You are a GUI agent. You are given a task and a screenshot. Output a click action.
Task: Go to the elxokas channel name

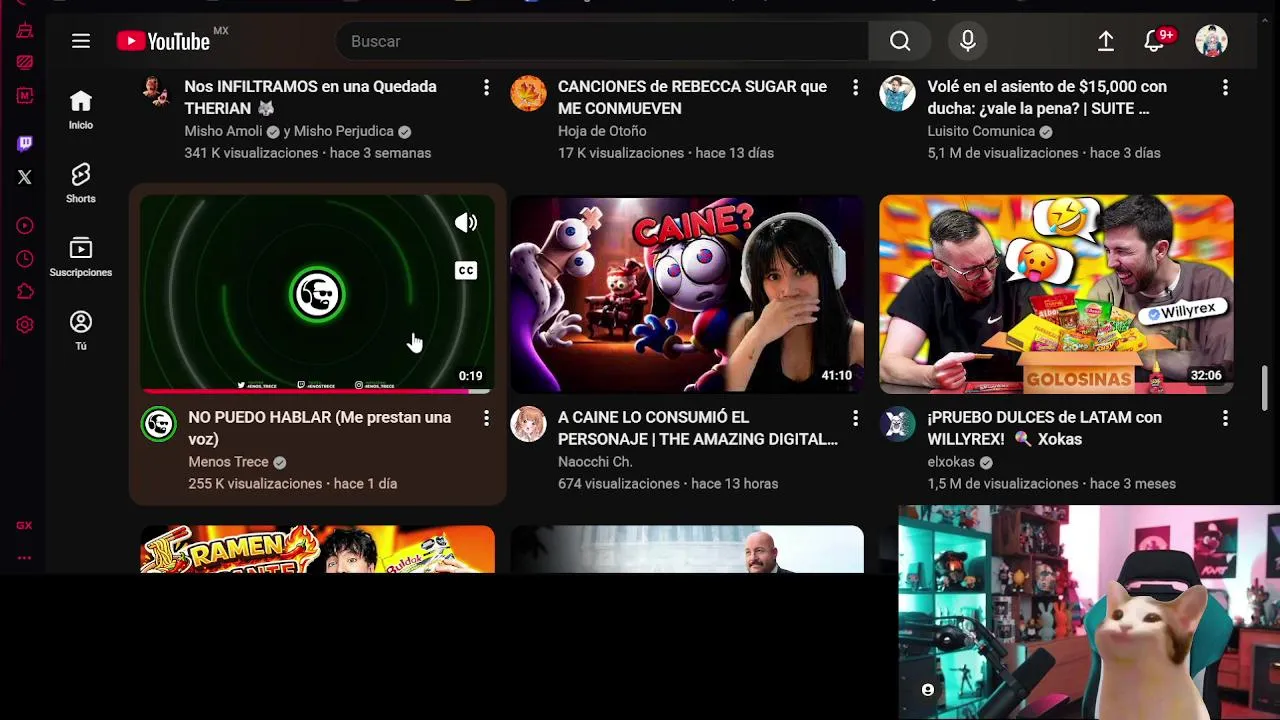point(951,462)
